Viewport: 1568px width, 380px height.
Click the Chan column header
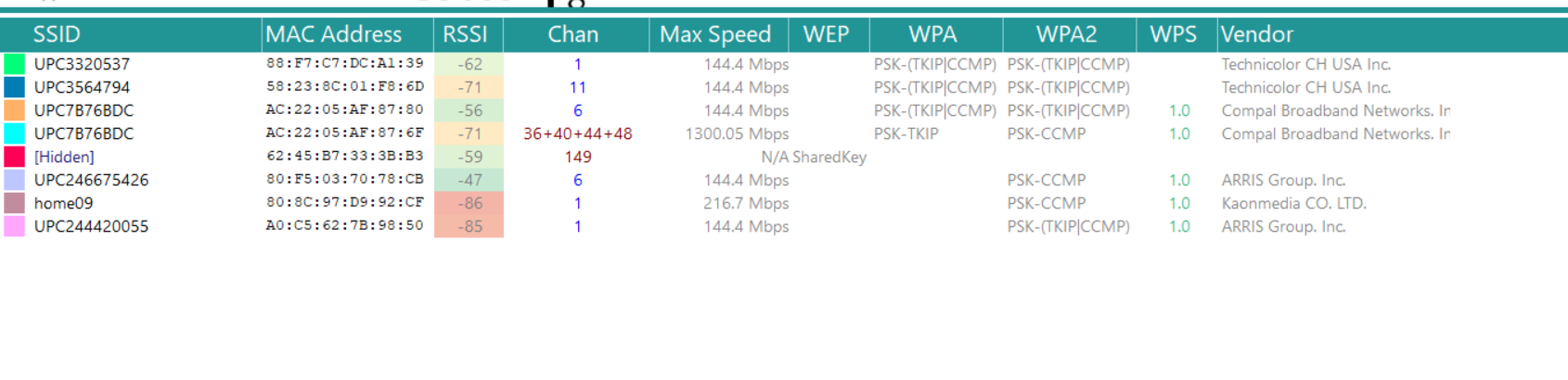coord(572,34)
